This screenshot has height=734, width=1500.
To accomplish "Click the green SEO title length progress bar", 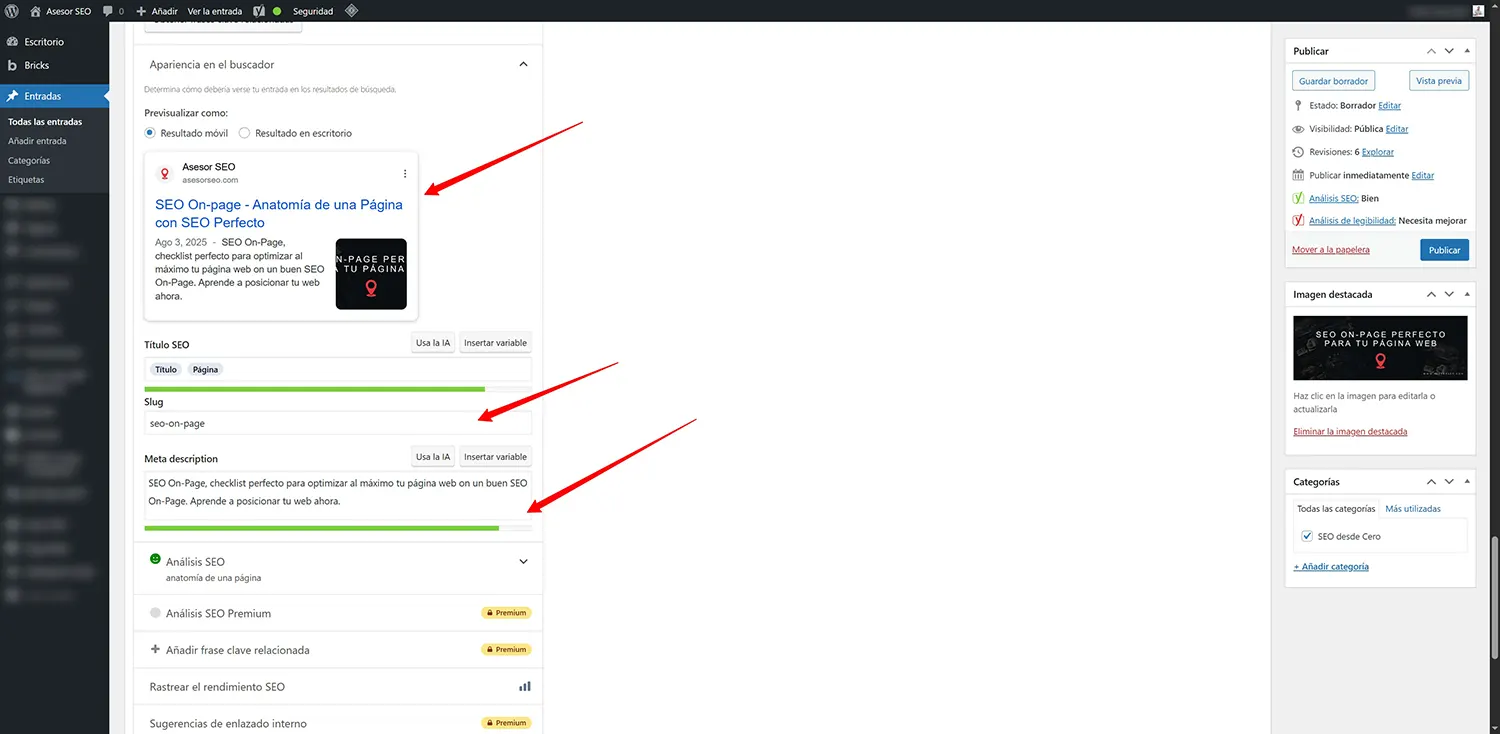I will [x=314, y=389].
